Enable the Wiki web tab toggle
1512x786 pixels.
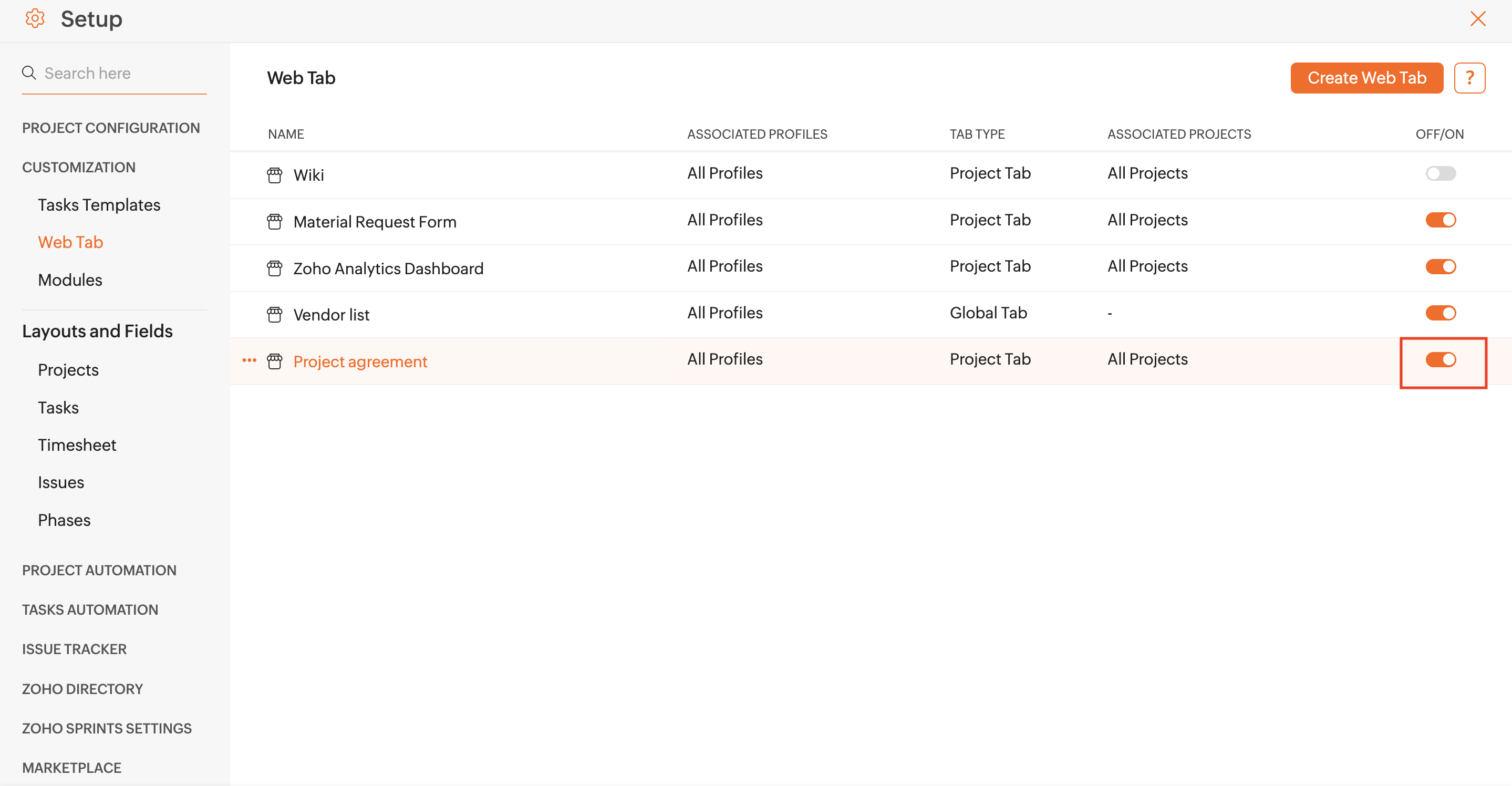(1441, 173)
